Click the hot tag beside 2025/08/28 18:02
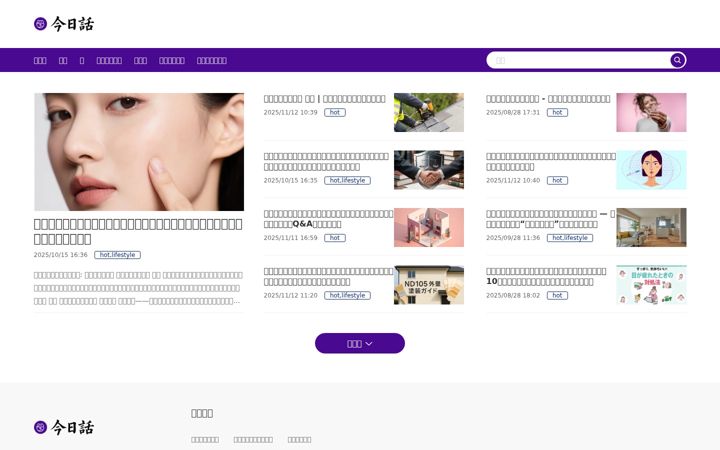The image size is (720, 450). click(557, 295)
